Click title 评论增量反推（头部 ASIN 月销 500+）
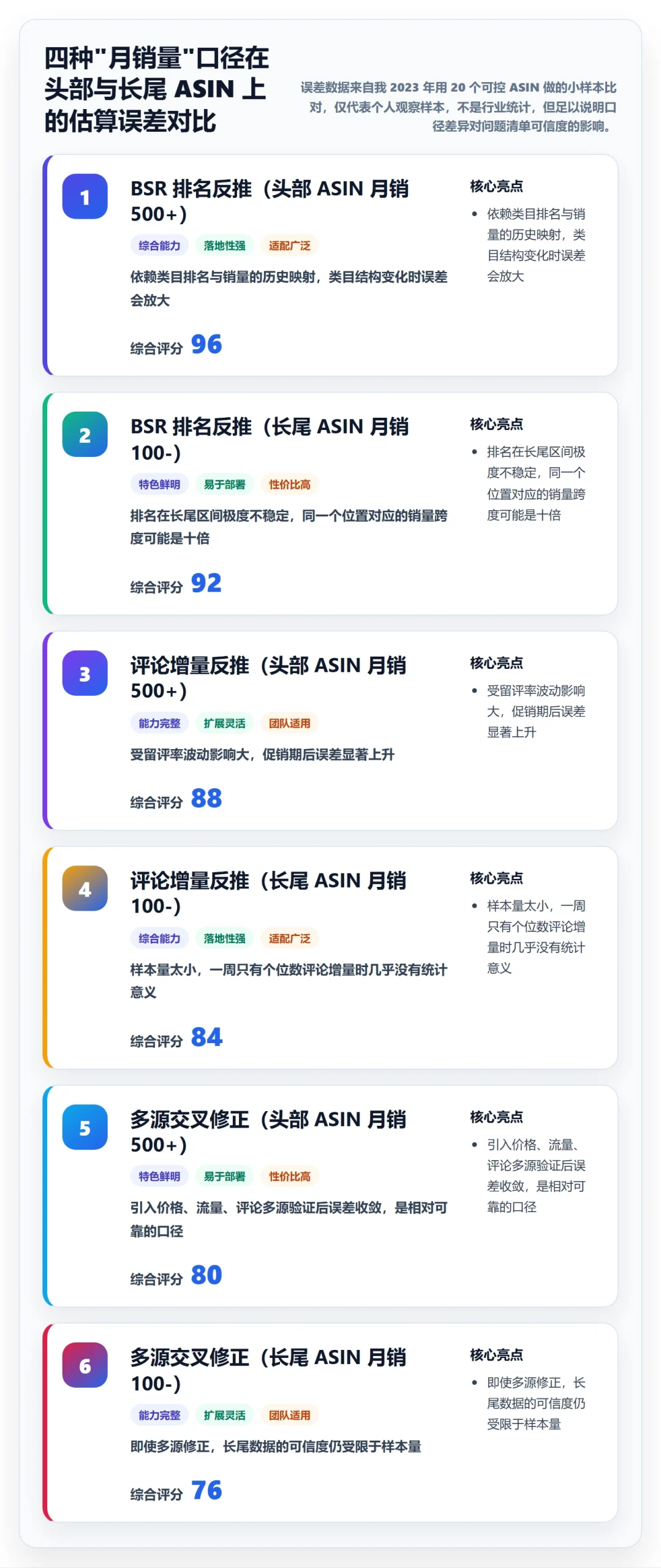Screen dimensions: 661x1568 pos(268,678)
